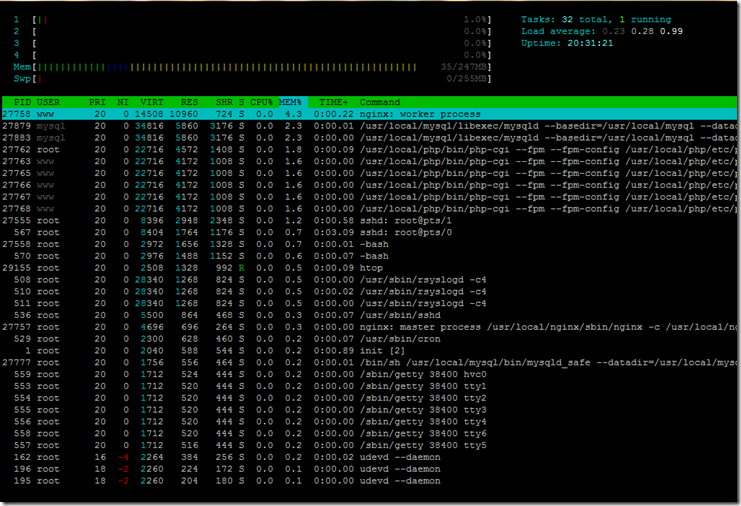Select the getty tty2 process row
The height and width of the screenshot is (506, 741).
(369, 397)
